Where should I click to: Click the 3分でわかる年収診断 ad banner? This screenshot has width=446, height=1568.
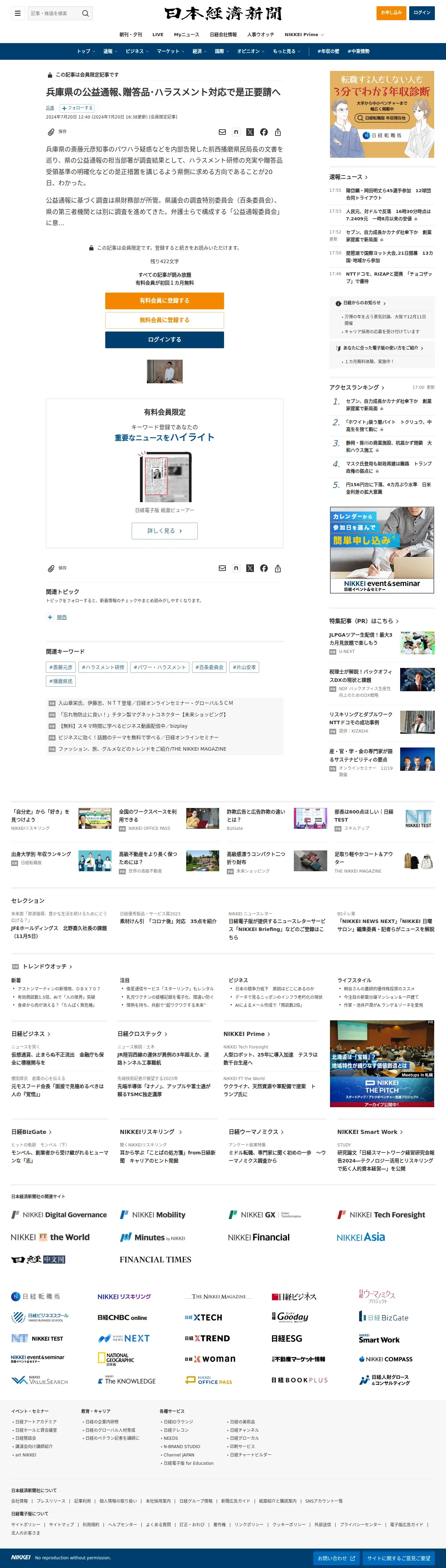(382, 114)
